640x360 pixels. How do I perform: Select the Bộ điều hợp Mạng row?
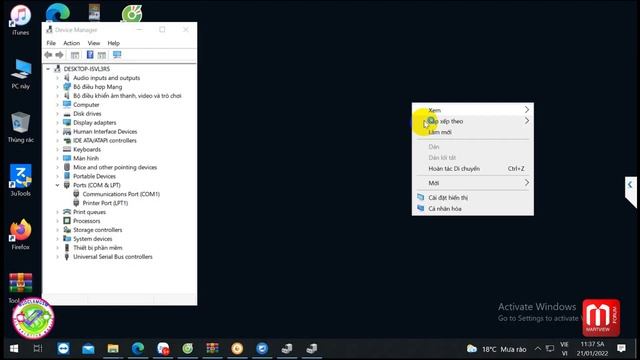click(x=93, y=87)
